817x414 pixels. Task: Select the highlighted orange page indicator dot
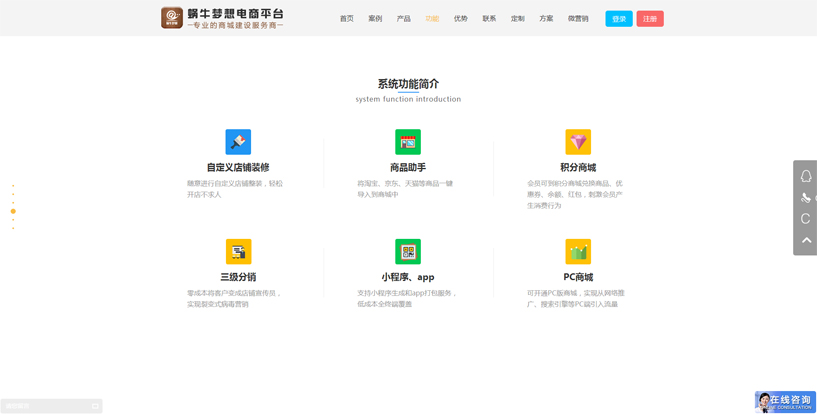[x=13, y=212]
